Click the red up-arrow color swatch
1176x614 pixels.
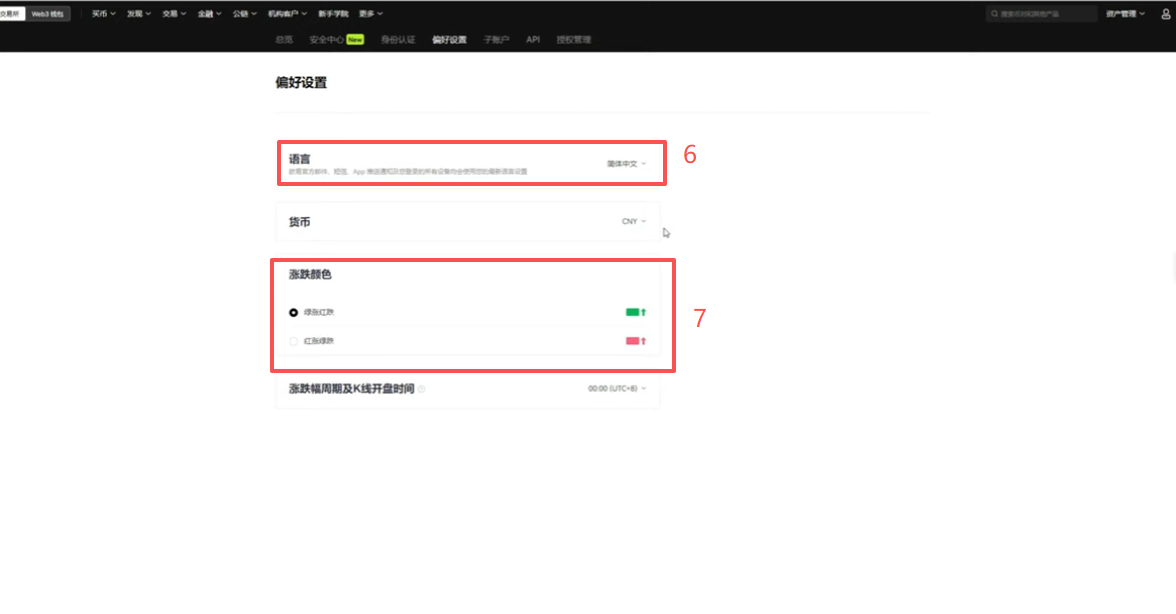click(636, 341)
